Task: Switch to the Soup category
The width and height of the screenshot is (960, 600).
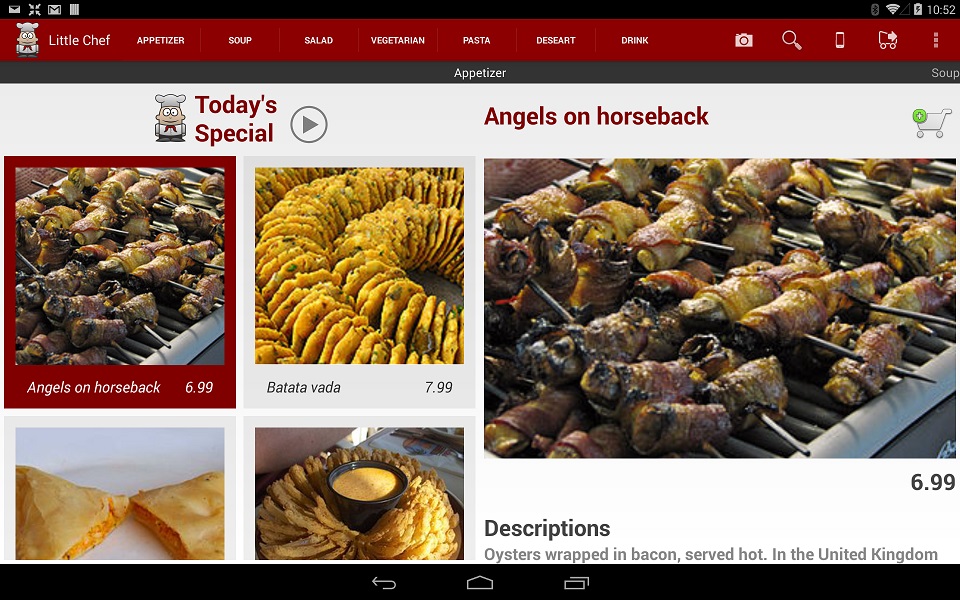Action: pyautogui.click(x=240, y=40)
